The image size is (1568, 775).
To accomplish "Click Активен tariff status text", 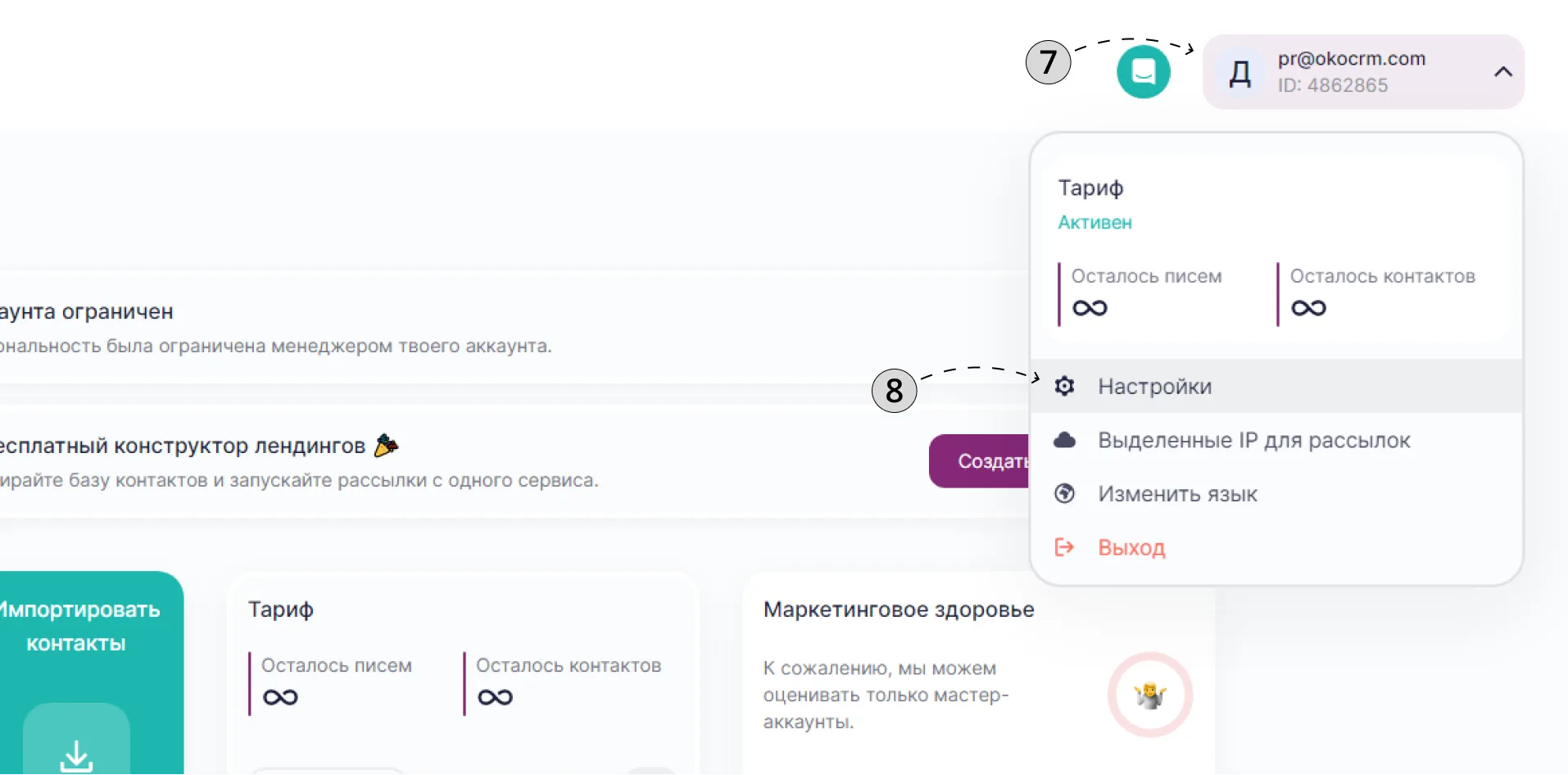I will (1094, 223).
